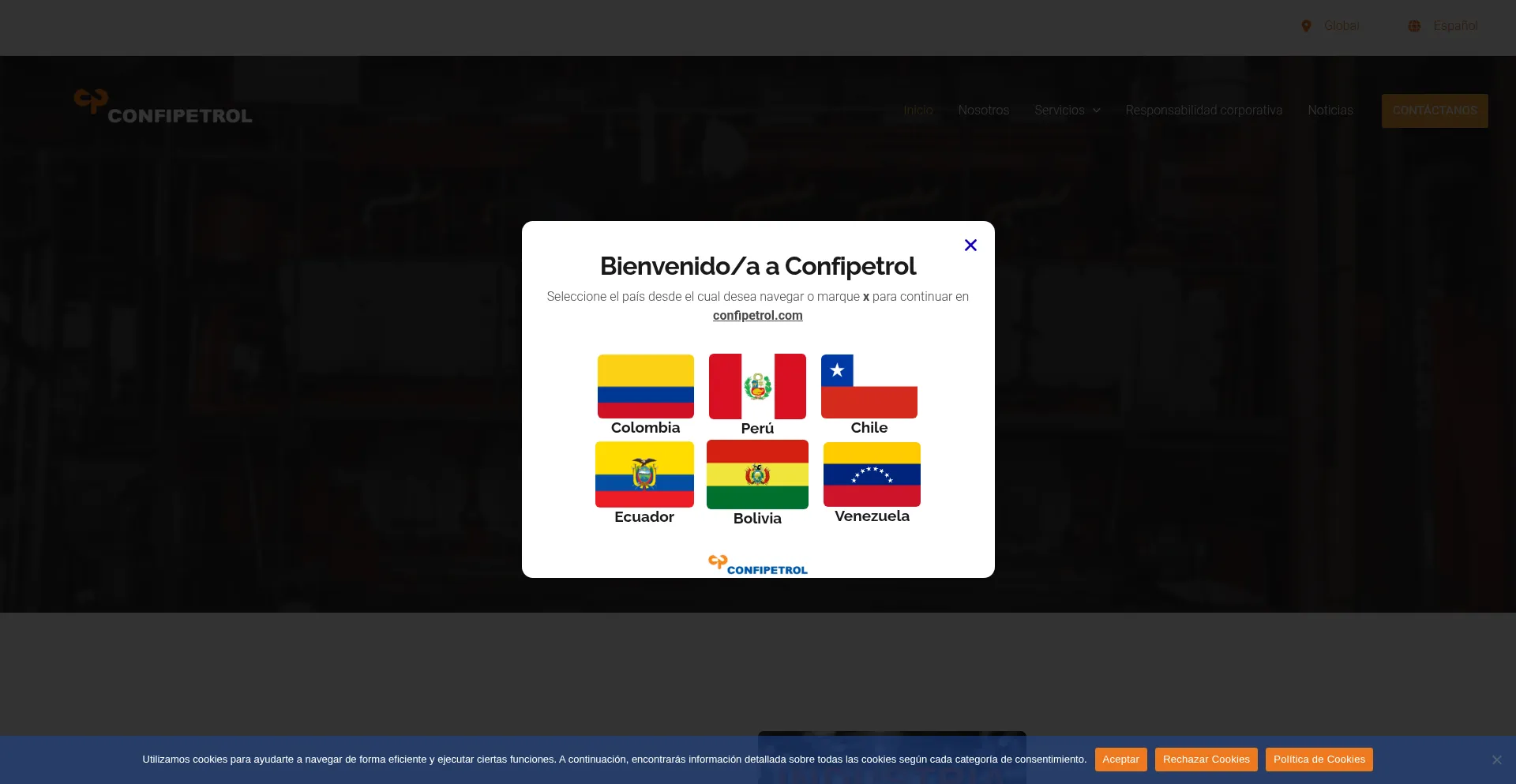Choose the Perú flag
1516x784 pixels.
click(x=757, y=386)
